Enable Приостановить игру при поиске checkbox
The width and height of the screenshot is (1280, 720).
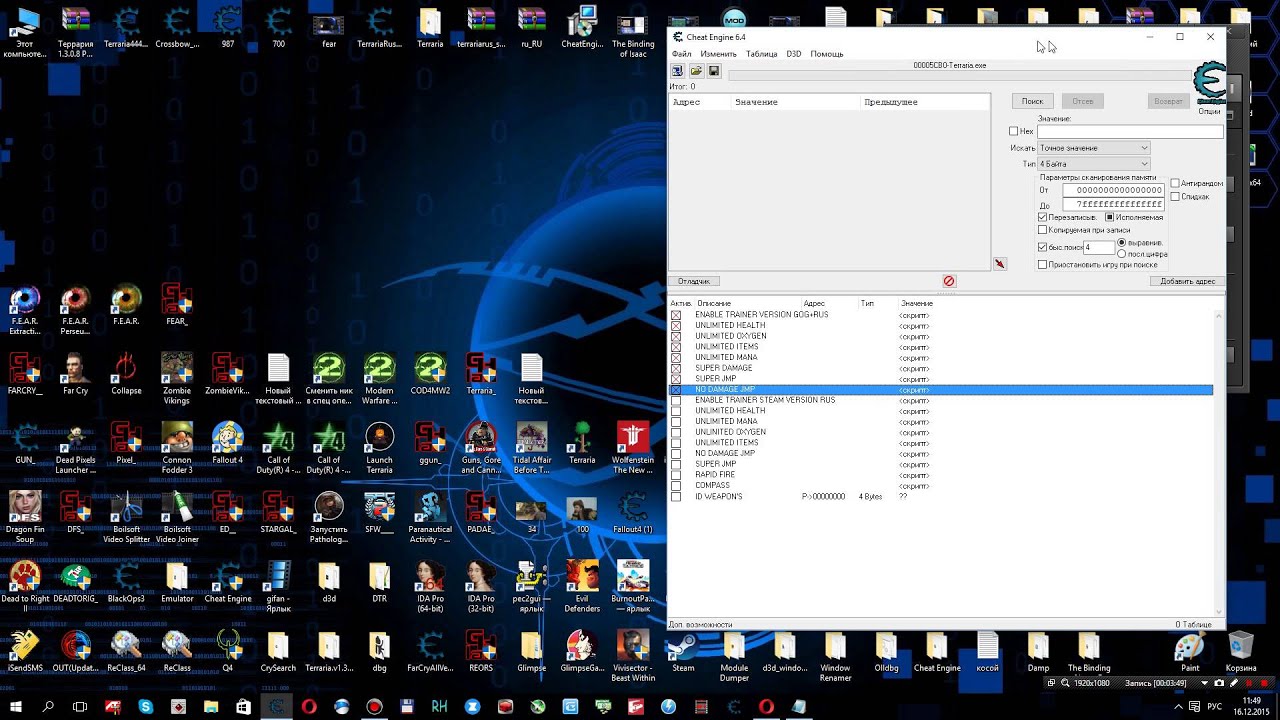[1043, 265]
